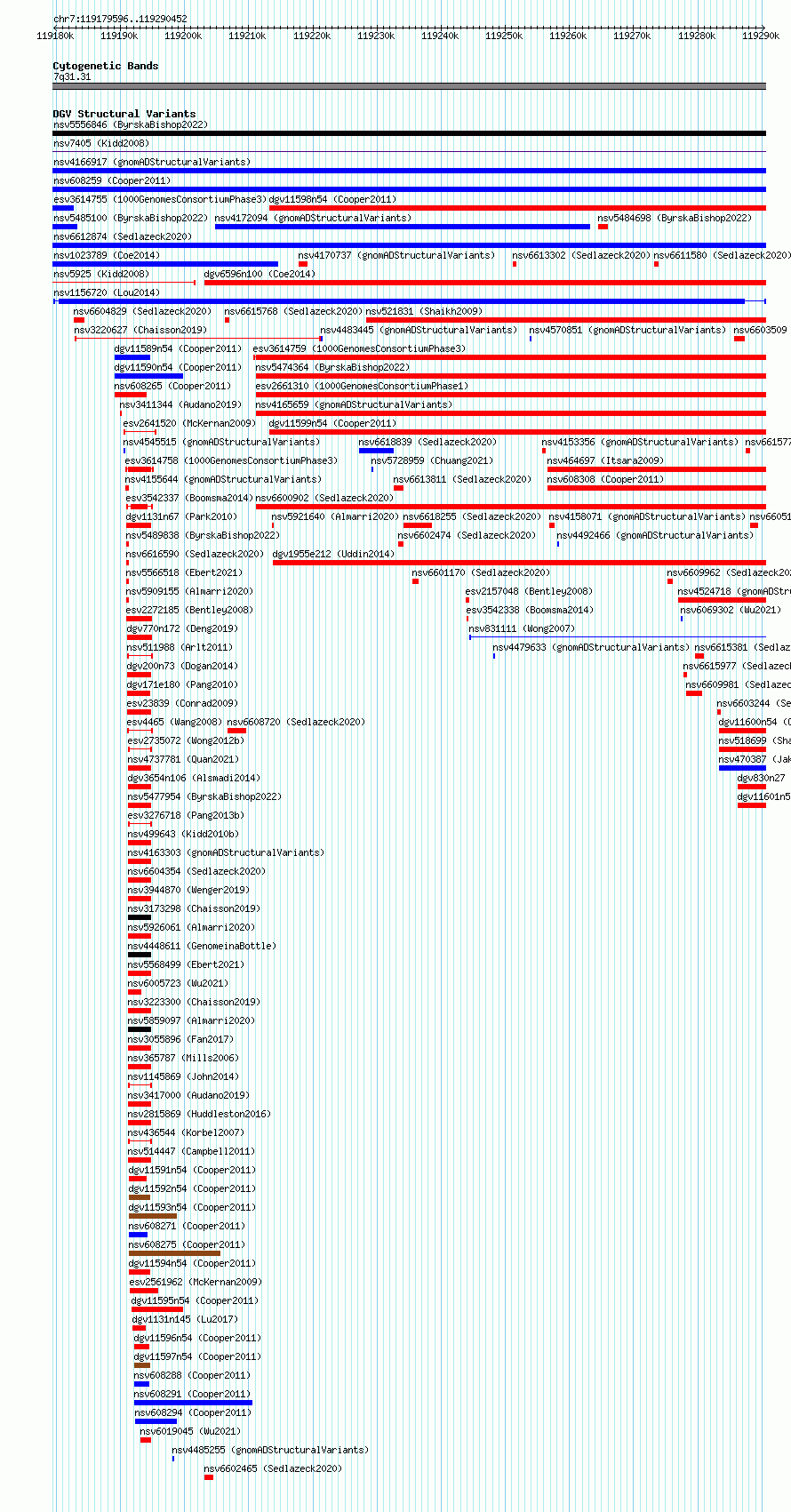The width and height of the screenshot is (791, 1512).
Task: Open variant nsv3220627 (Chaisson2019)
Action: 140,330
